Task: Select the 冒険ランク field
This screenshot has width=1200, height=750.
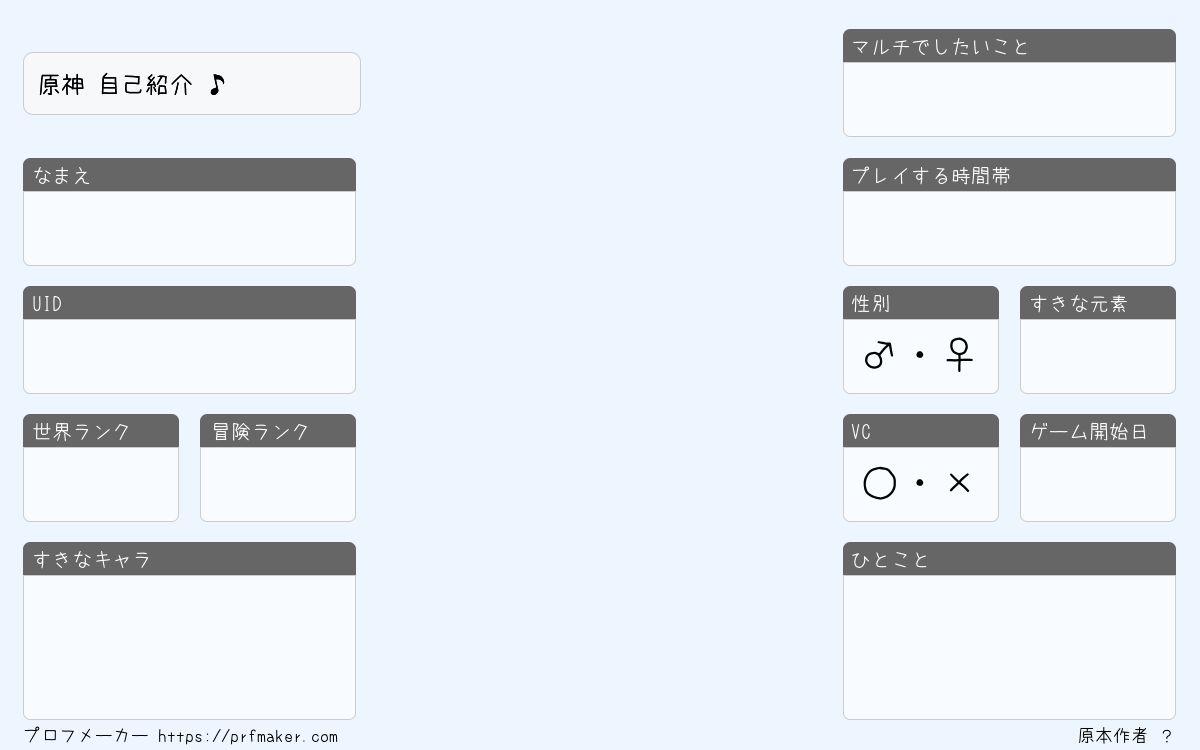Action: point(278,484)
